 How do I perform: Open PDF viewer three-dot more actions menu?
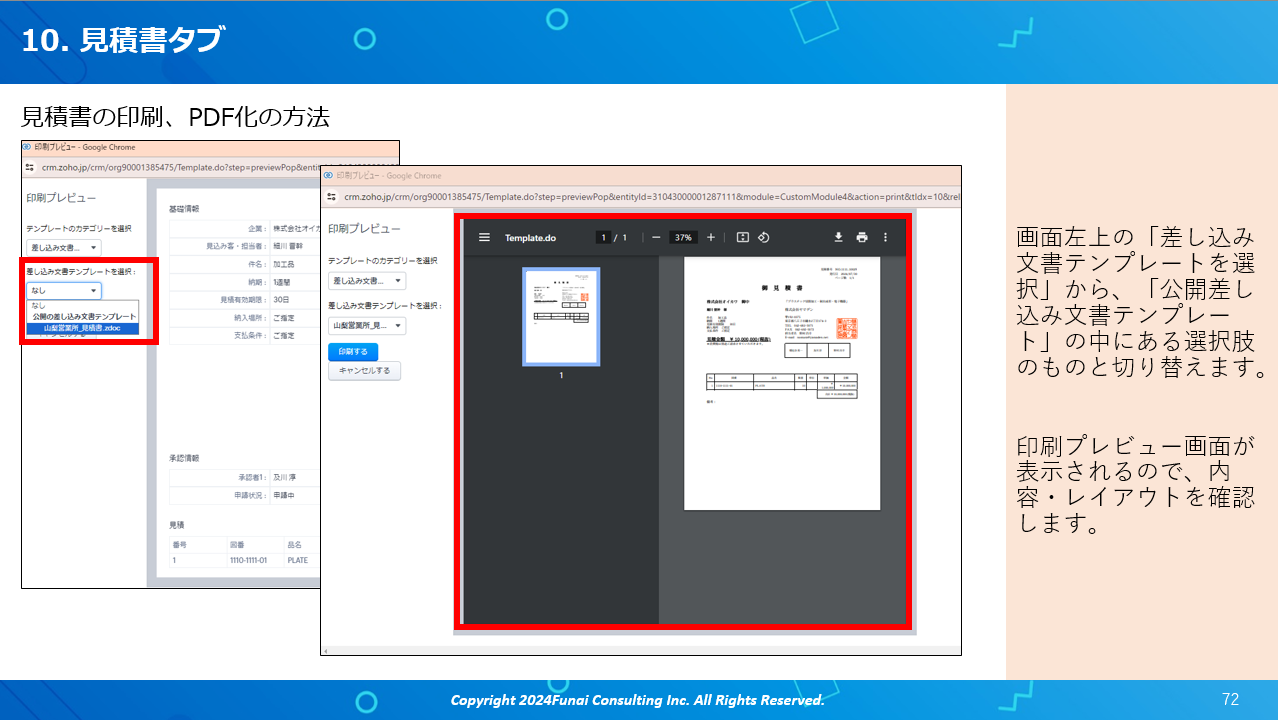tap(885, 238)
